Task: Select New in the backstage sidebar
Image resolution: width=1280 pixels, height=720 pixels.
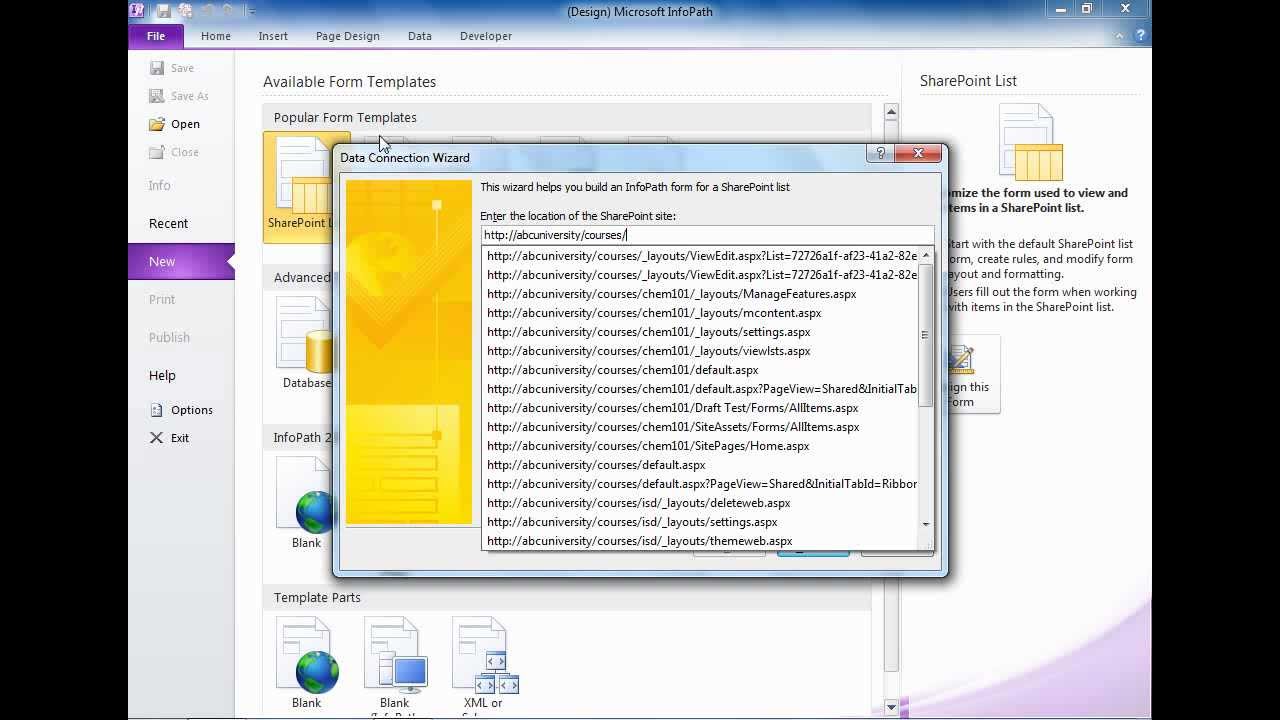Action: pos(181,261)
